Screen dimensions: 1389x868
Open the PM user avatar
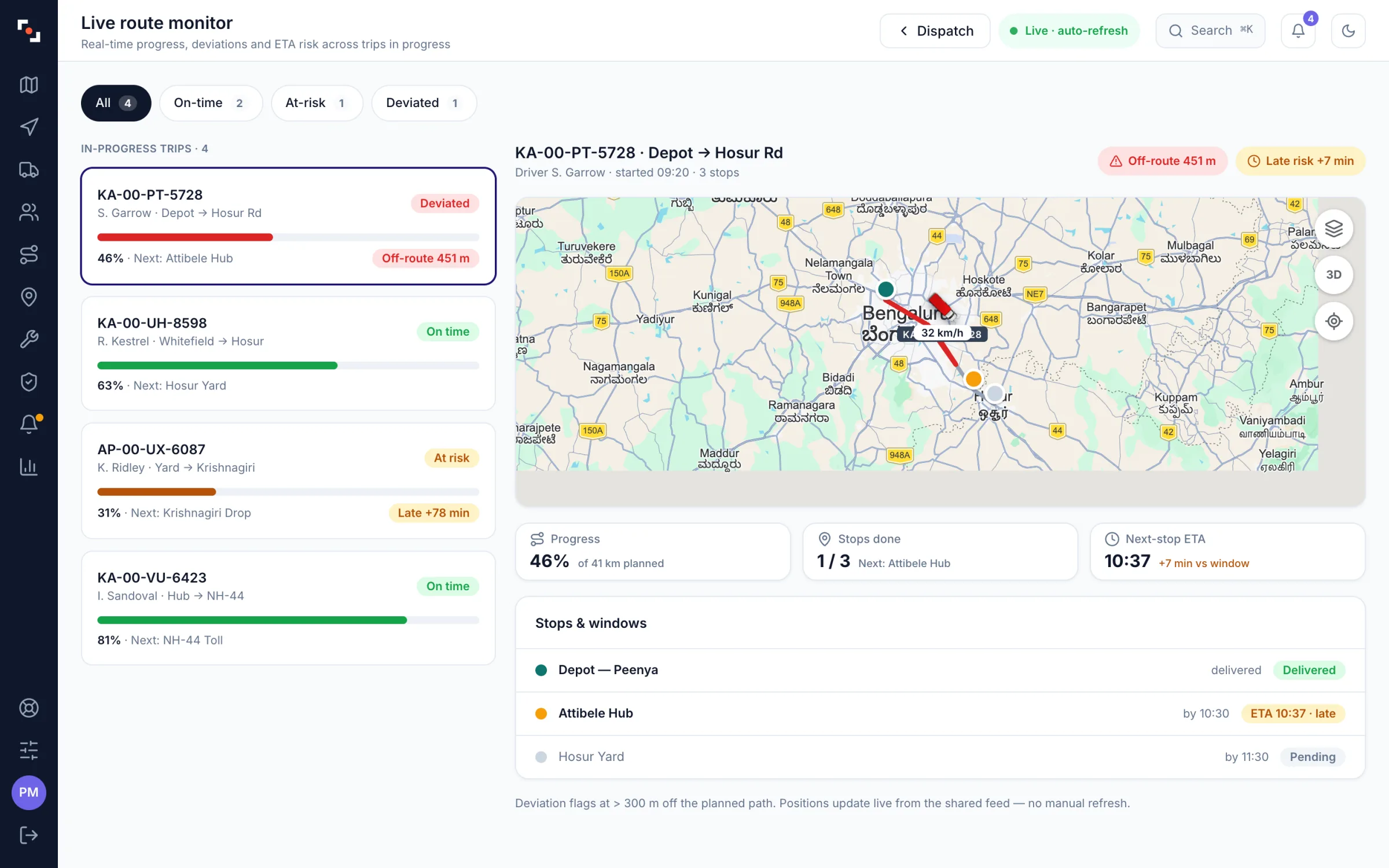[28, 793]
